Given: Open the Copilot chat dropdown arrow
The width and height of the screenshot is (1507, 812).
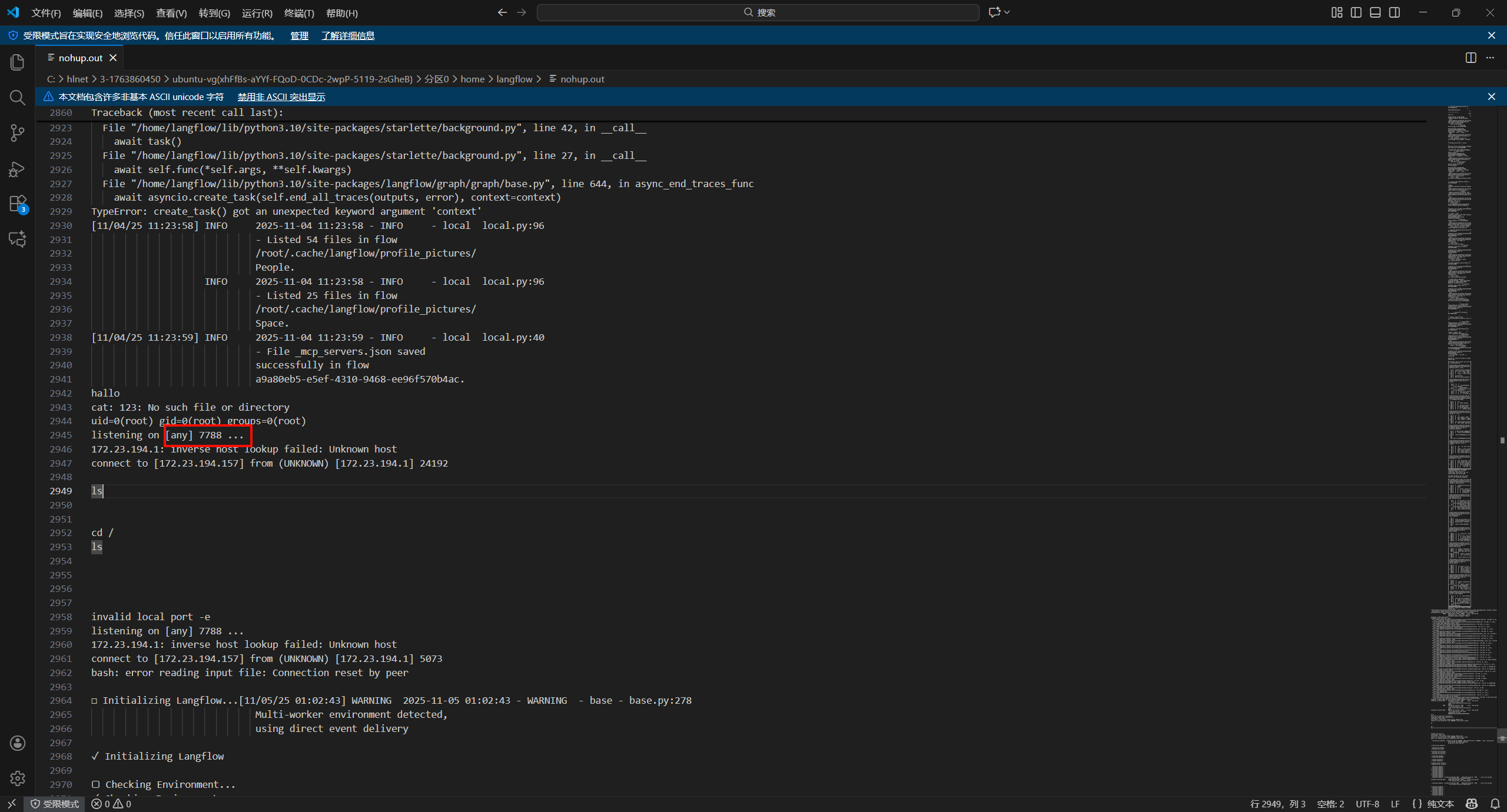Looking at the screenshot, I should pos(1007,12).
